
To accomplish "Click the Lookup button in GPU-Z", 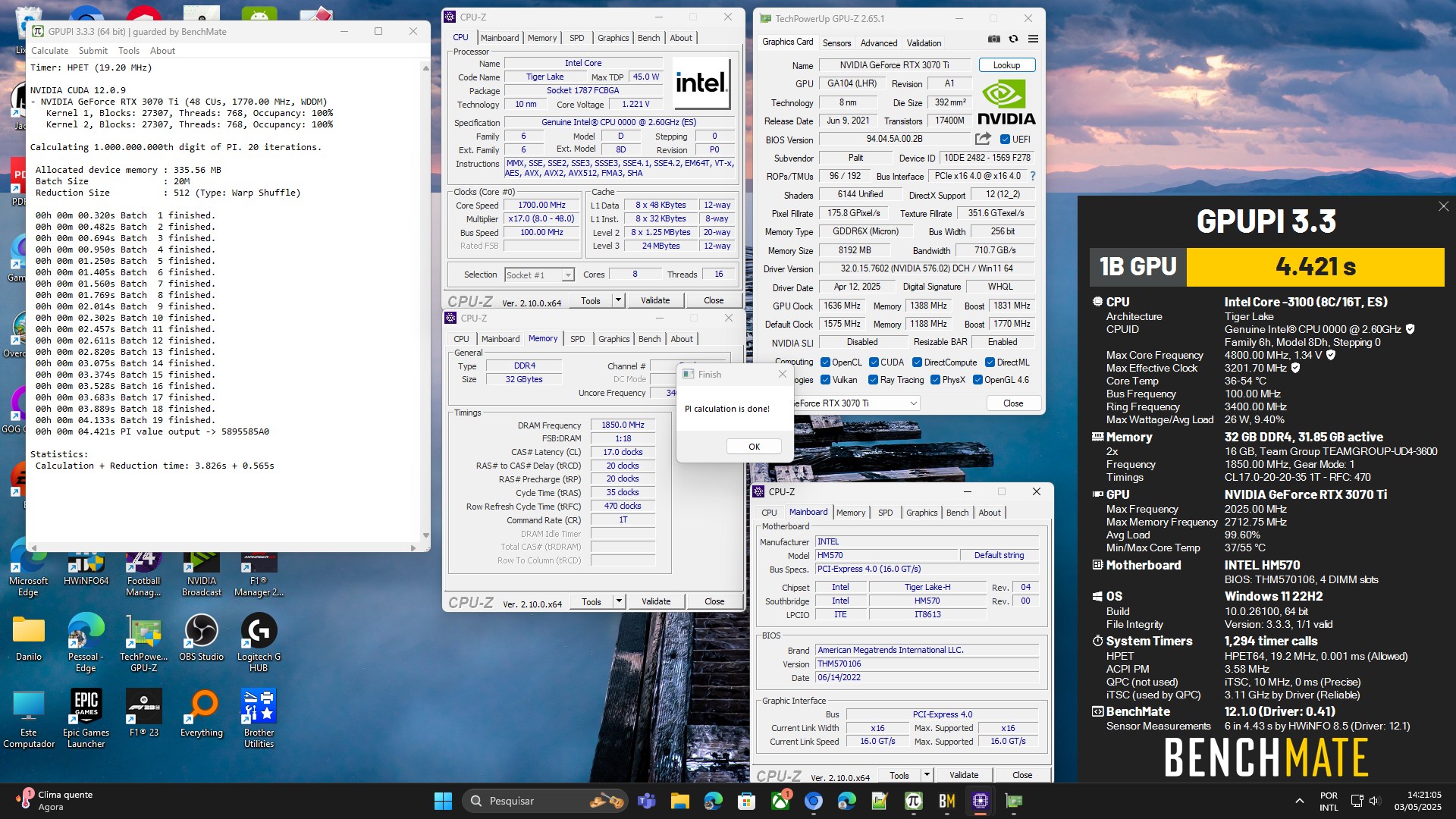I will pos(1006,65).
